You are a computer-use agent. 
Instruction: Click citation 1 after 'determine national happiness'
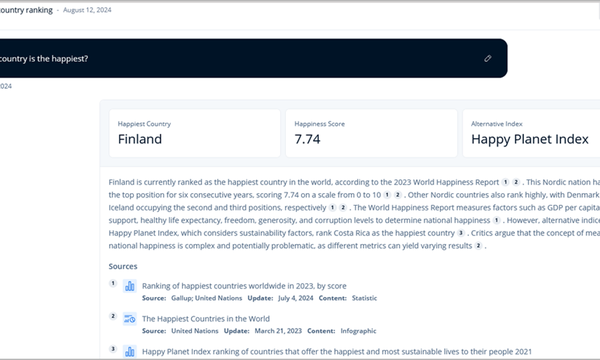tap(496, 220)
